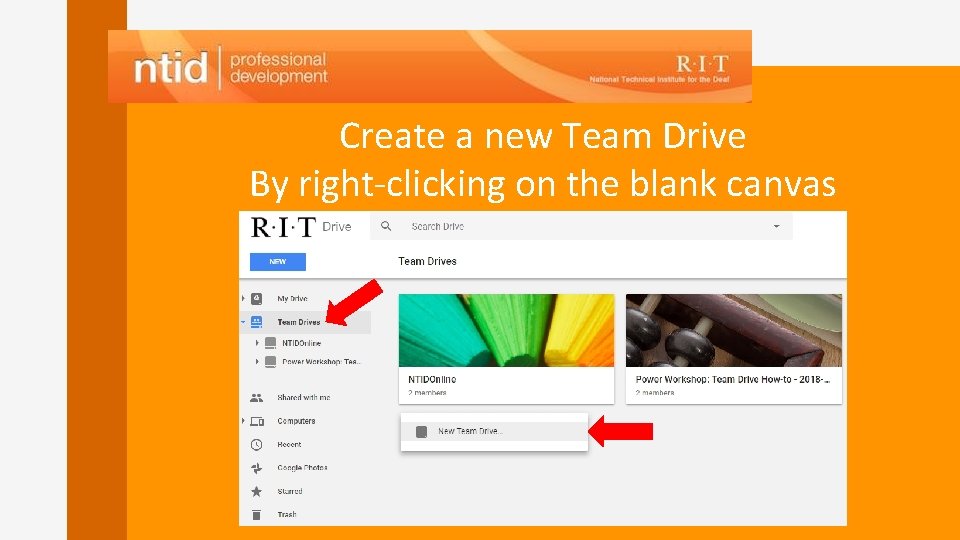Click the Team Drives heading
Image resolution: width=960 pixels, height=540 pixels.
(x=427, y=261)
